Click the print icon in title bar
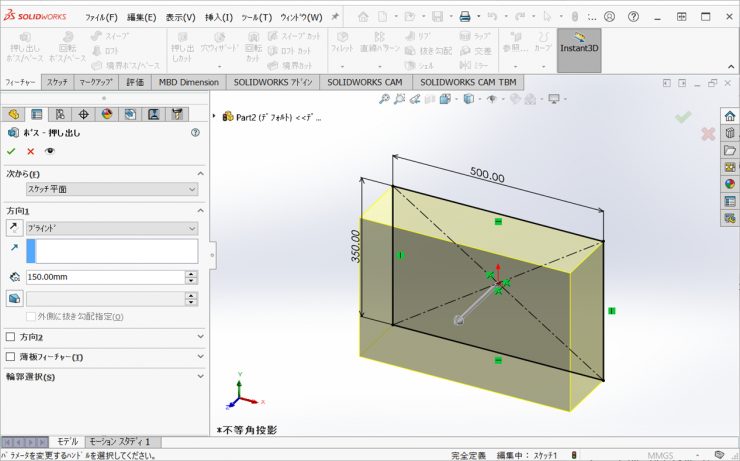The width and height of the screenshot is (740, 461). [x=464, y=17]
